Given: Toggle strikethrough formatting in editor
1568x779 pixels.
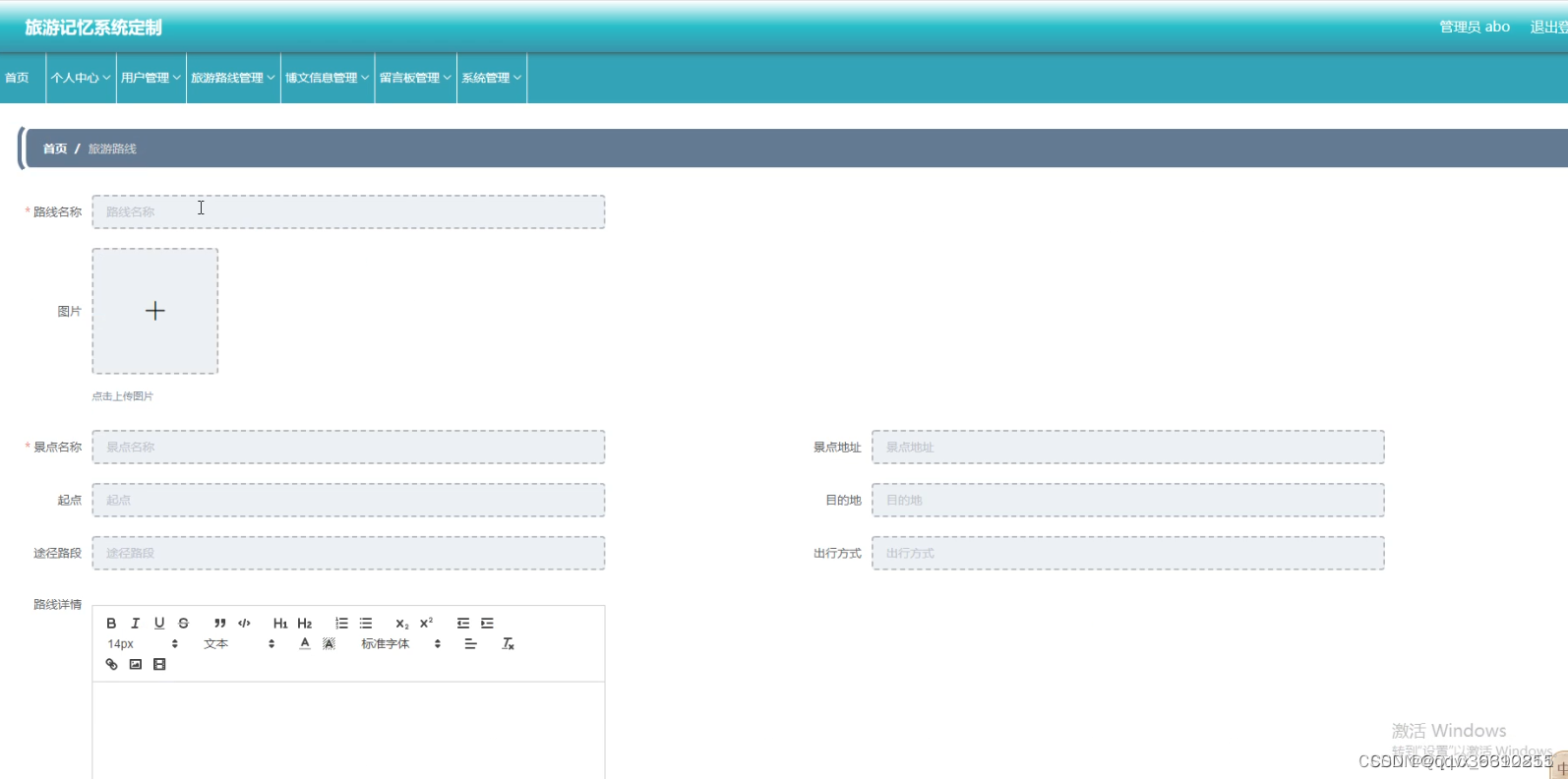Looking at the screenshot, I should pyautogui.click(x=183, y=624).
